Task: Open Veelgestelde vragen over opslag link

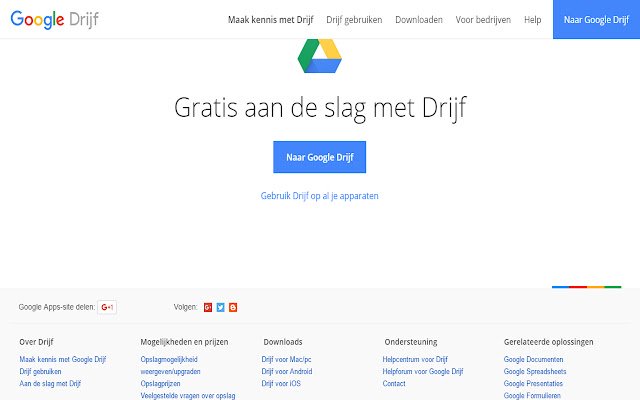Action: tap(188, 396)
